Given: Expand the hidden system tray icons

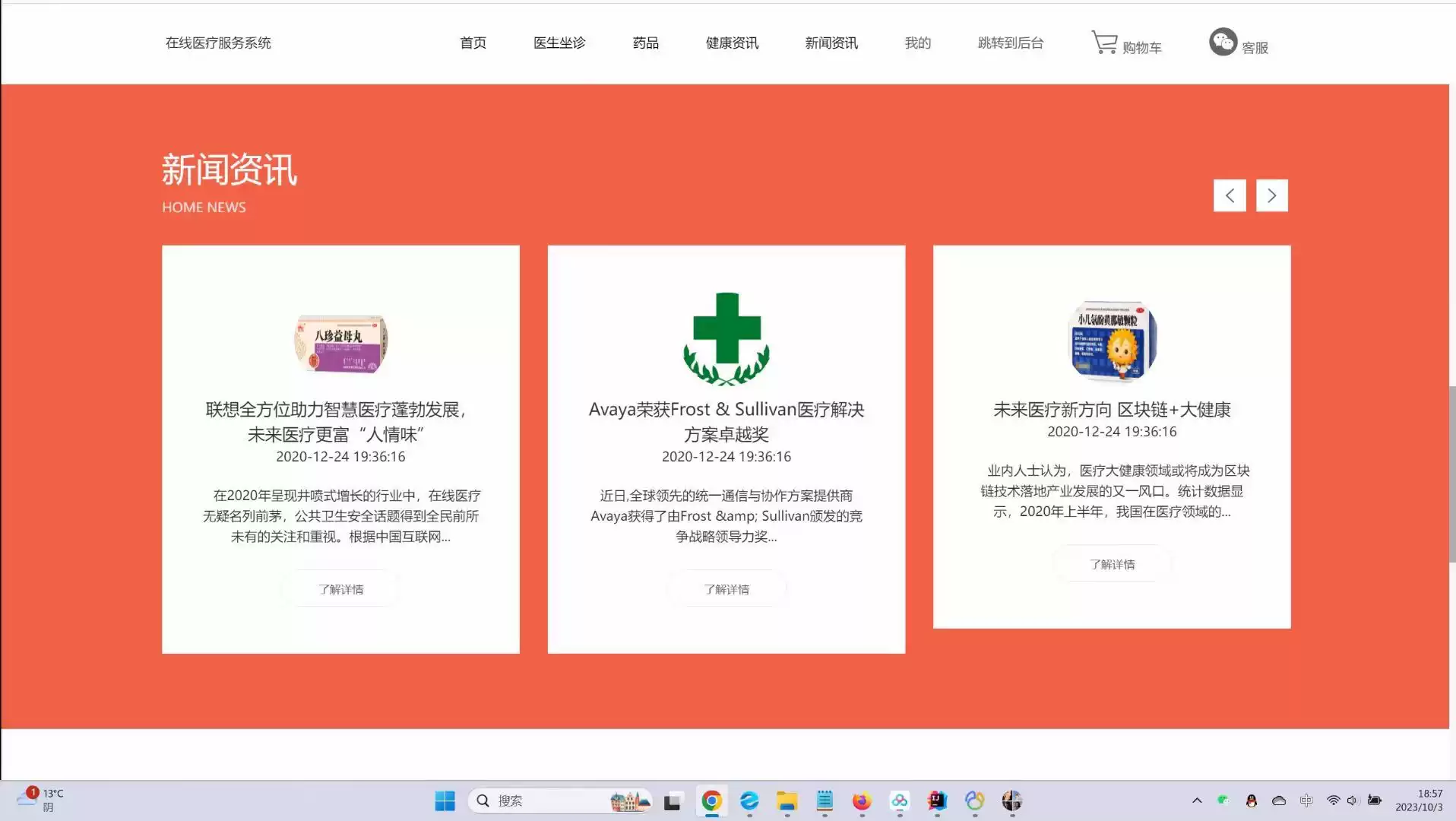Looking at the screenshot, I should (x=1197, y=800).
